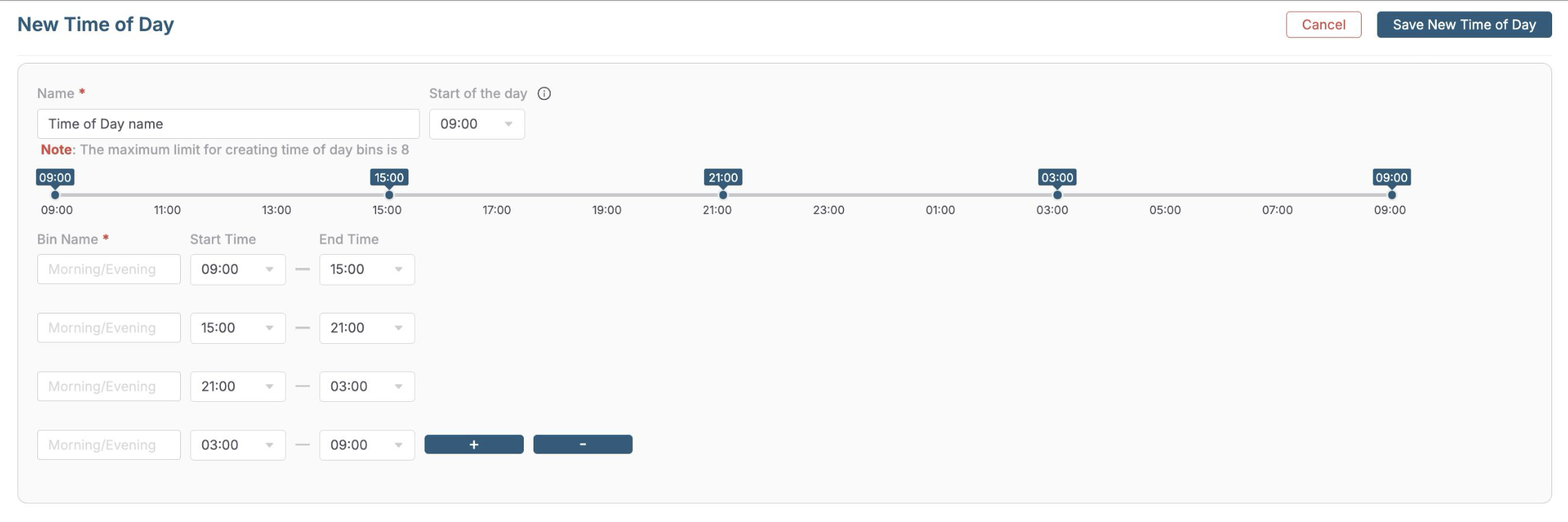Remove last bin with minus button
The image size is (1568, 522).
[x=582, y=445]
